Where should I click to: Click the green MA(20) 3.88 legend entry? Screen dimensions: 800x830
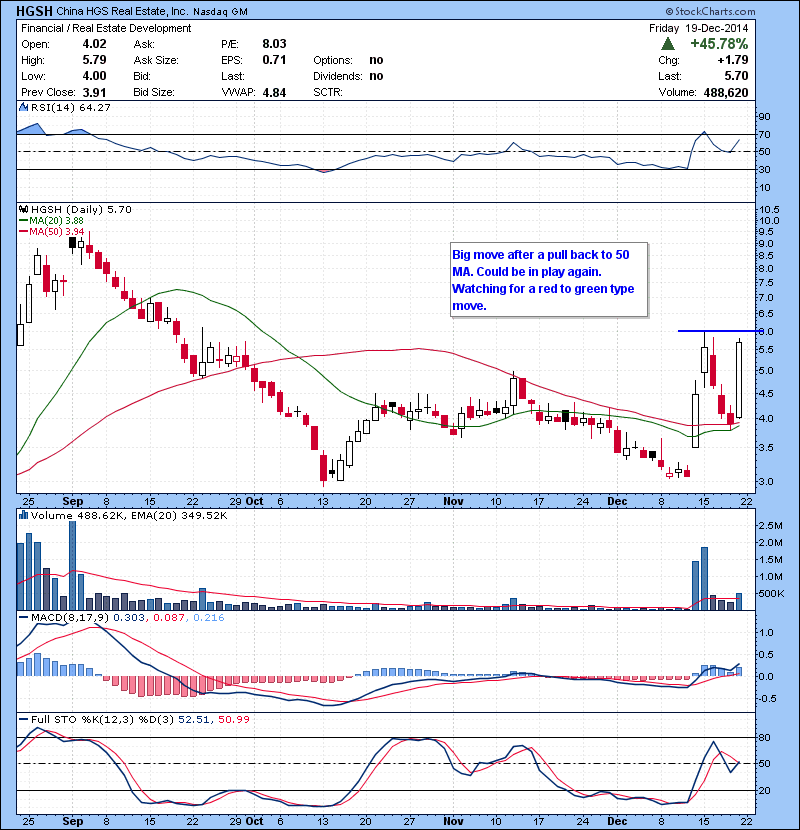coord(51,221)
